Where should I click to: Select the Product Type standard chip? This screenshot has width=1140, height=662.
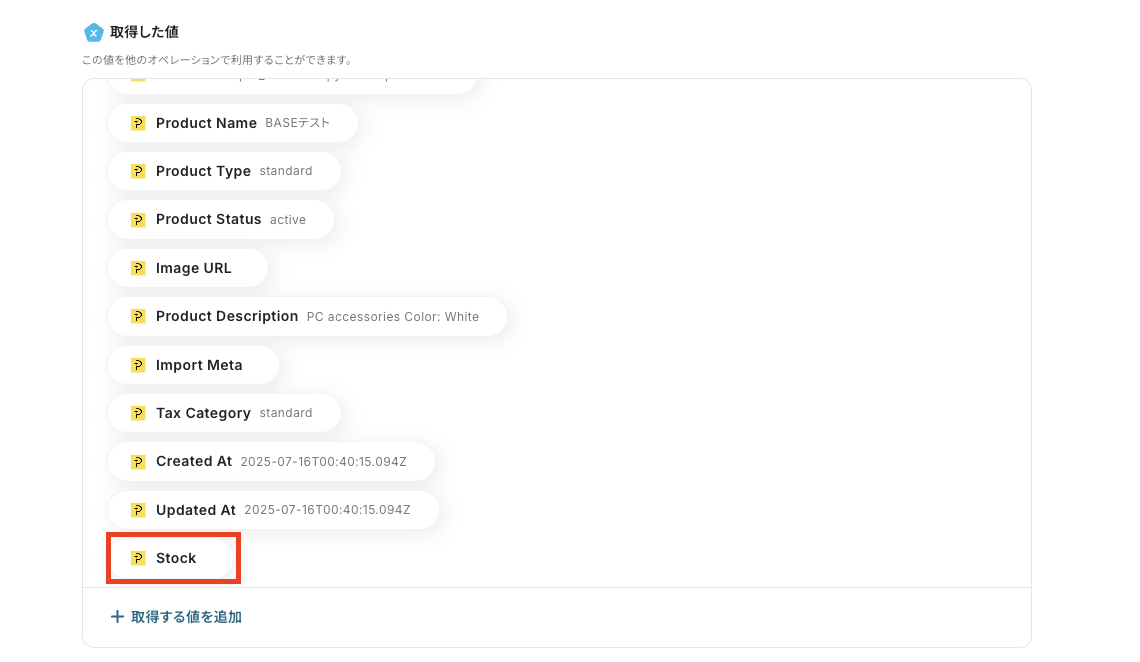[x=225, y=171]
